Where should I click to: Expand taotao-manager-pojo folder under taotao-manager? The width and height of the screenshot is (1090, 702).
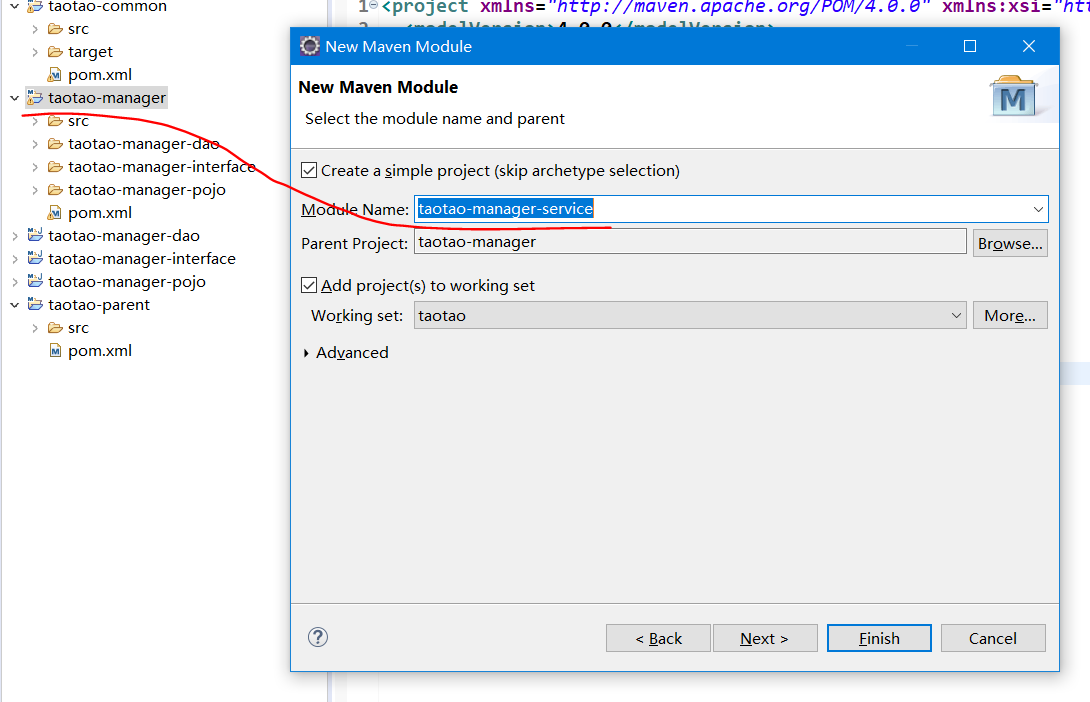pyautogui.click(x=35, y=190)
